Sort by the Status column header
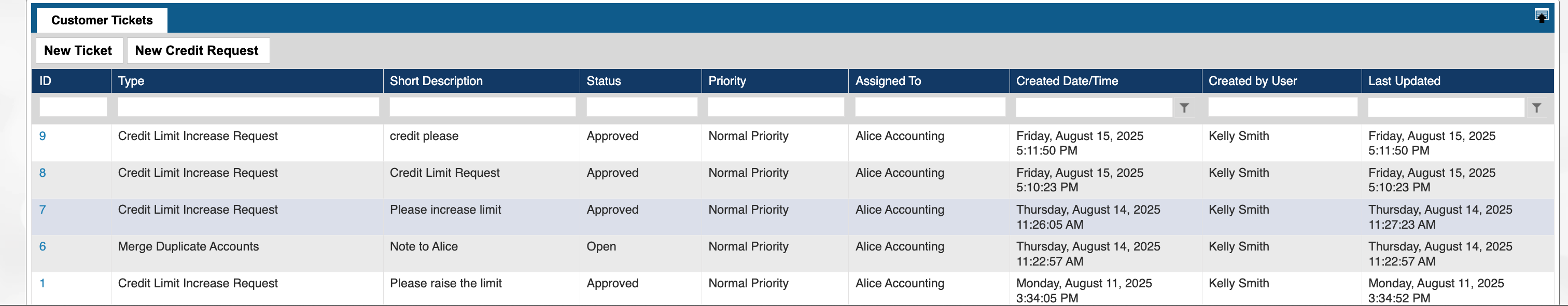The height and width of the screenshot is (306, 1568). pos(603,81)
